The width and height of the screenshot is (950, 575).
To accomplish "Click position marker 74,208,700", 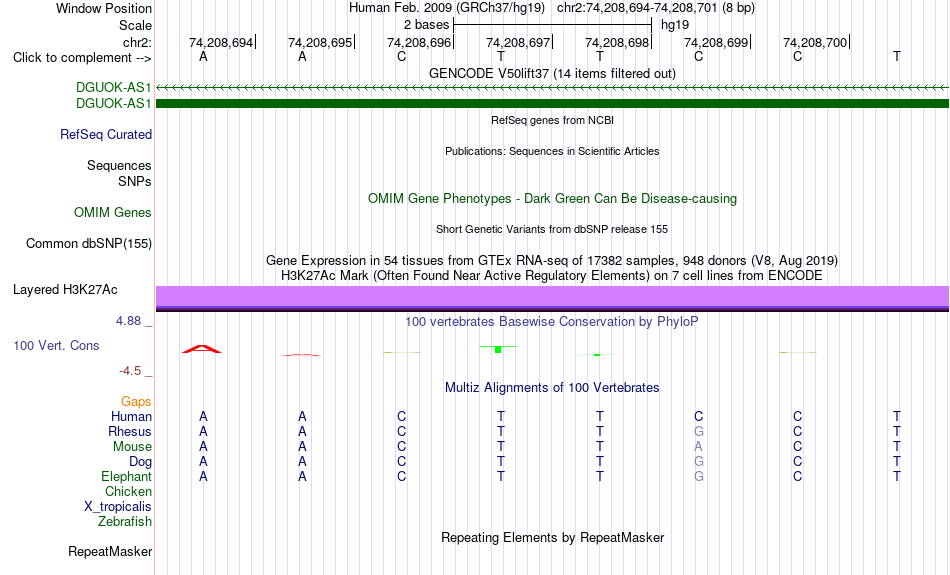I will pyautogui.click(x=815, y=42).
